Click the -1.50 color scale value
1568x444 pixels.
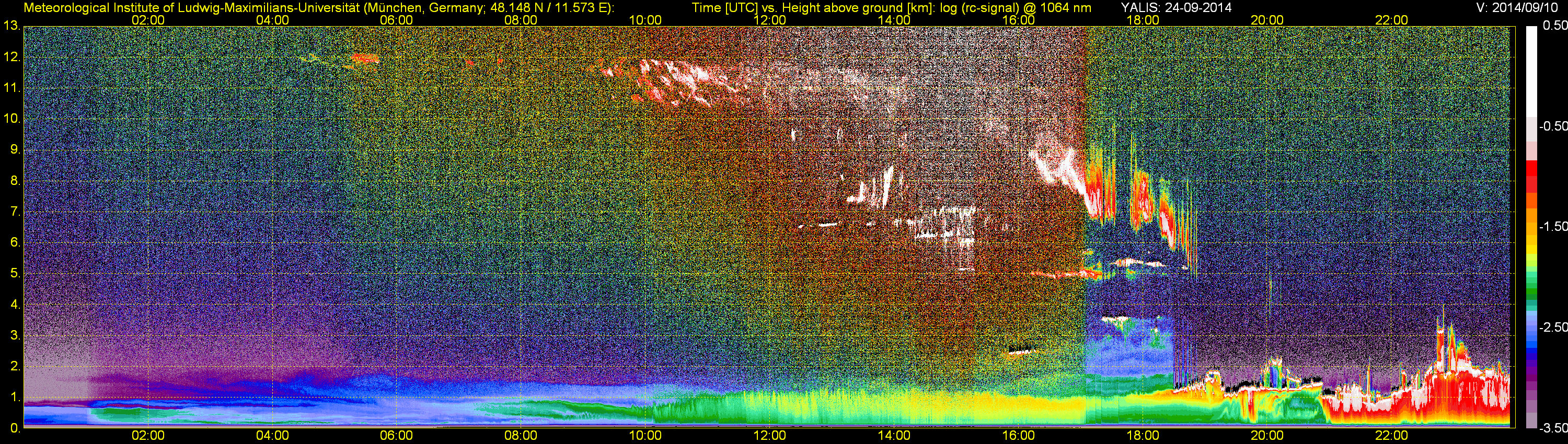coord(1553,226)
